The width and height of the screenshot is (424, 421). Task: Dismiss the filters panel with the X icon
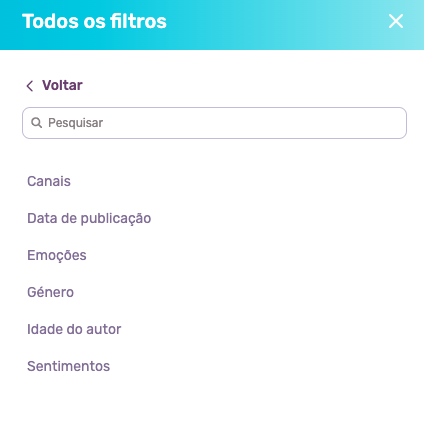tap(396, 21)
